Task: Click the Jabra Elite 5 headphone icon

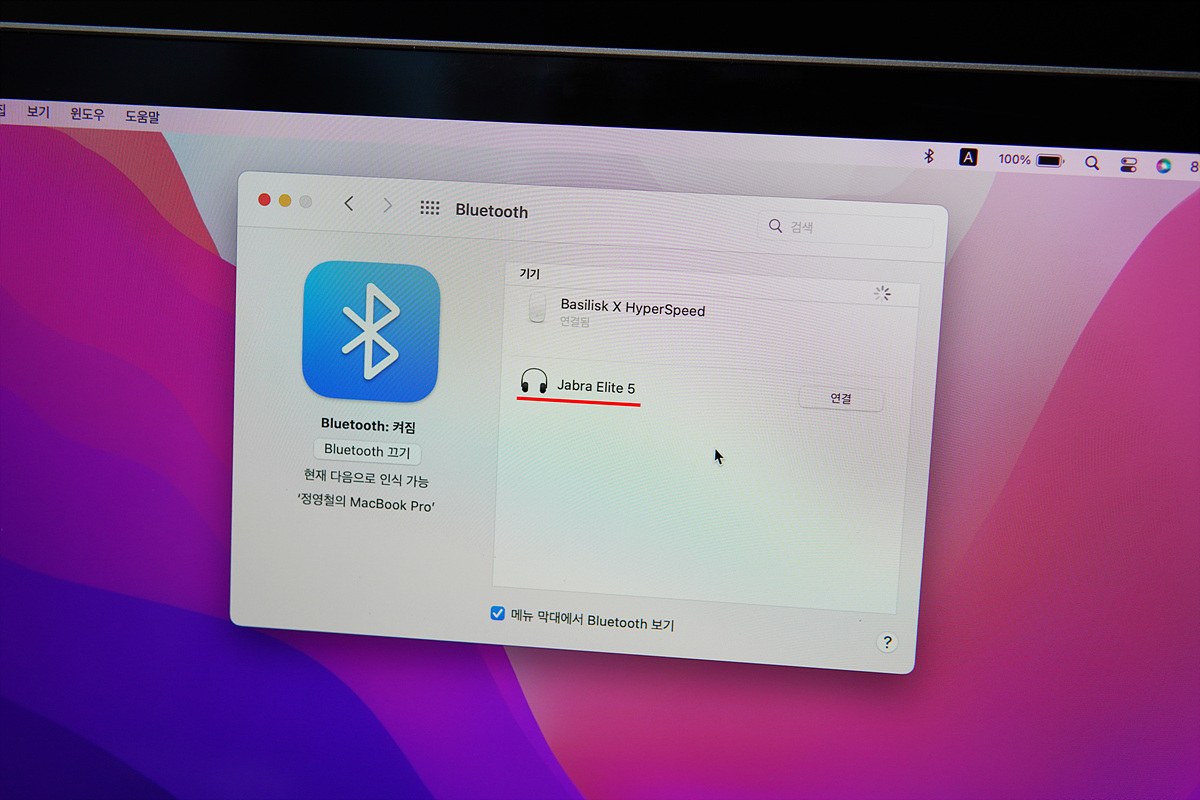Action: click(x=534, y=381)
